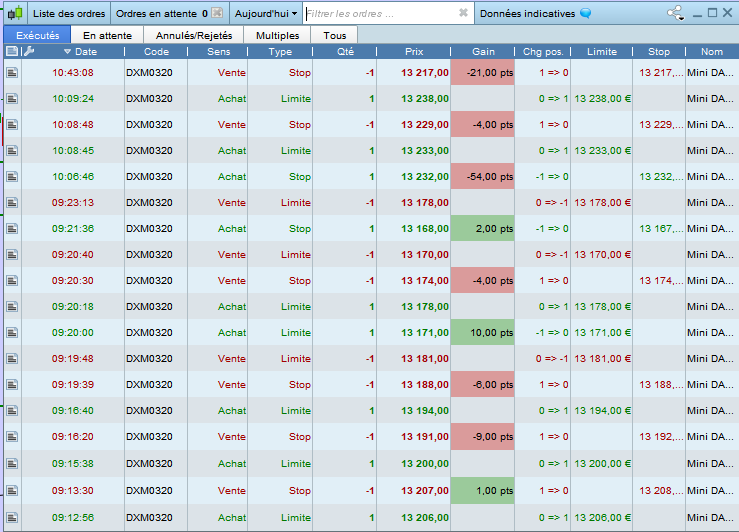Open order details icon for 09:20:30 row
739x532 pixels.
[12, 280]
